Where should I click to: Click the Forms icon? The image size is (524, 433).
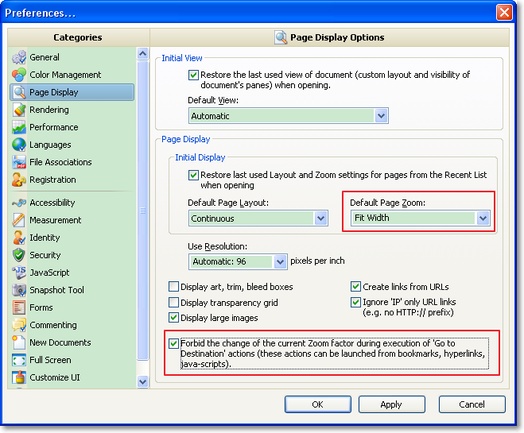19,307
